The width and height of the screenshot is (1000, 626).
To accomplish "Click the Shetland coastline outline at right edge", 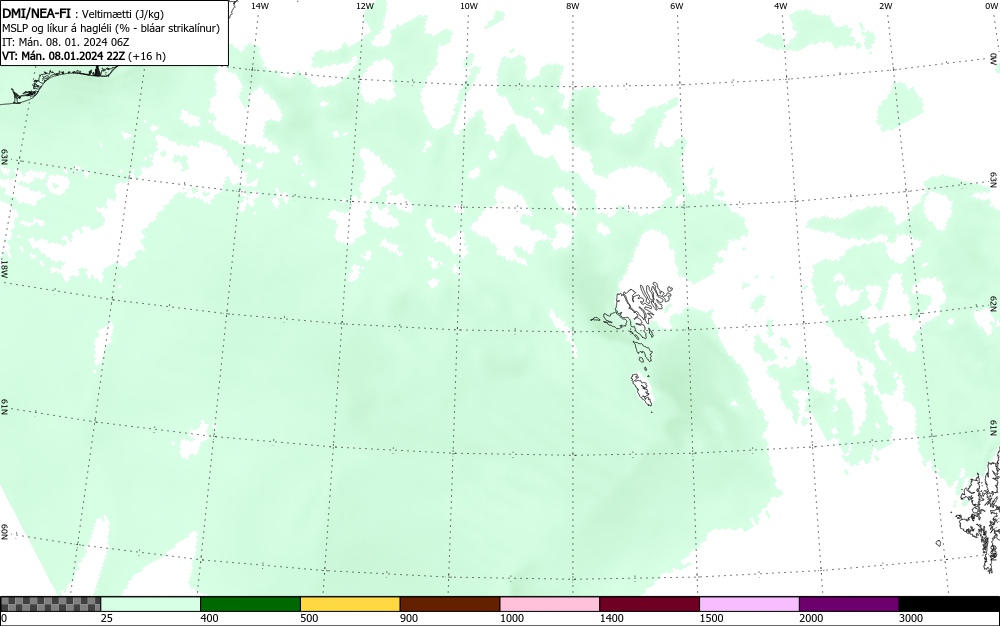I will click(x=981, y=510).
